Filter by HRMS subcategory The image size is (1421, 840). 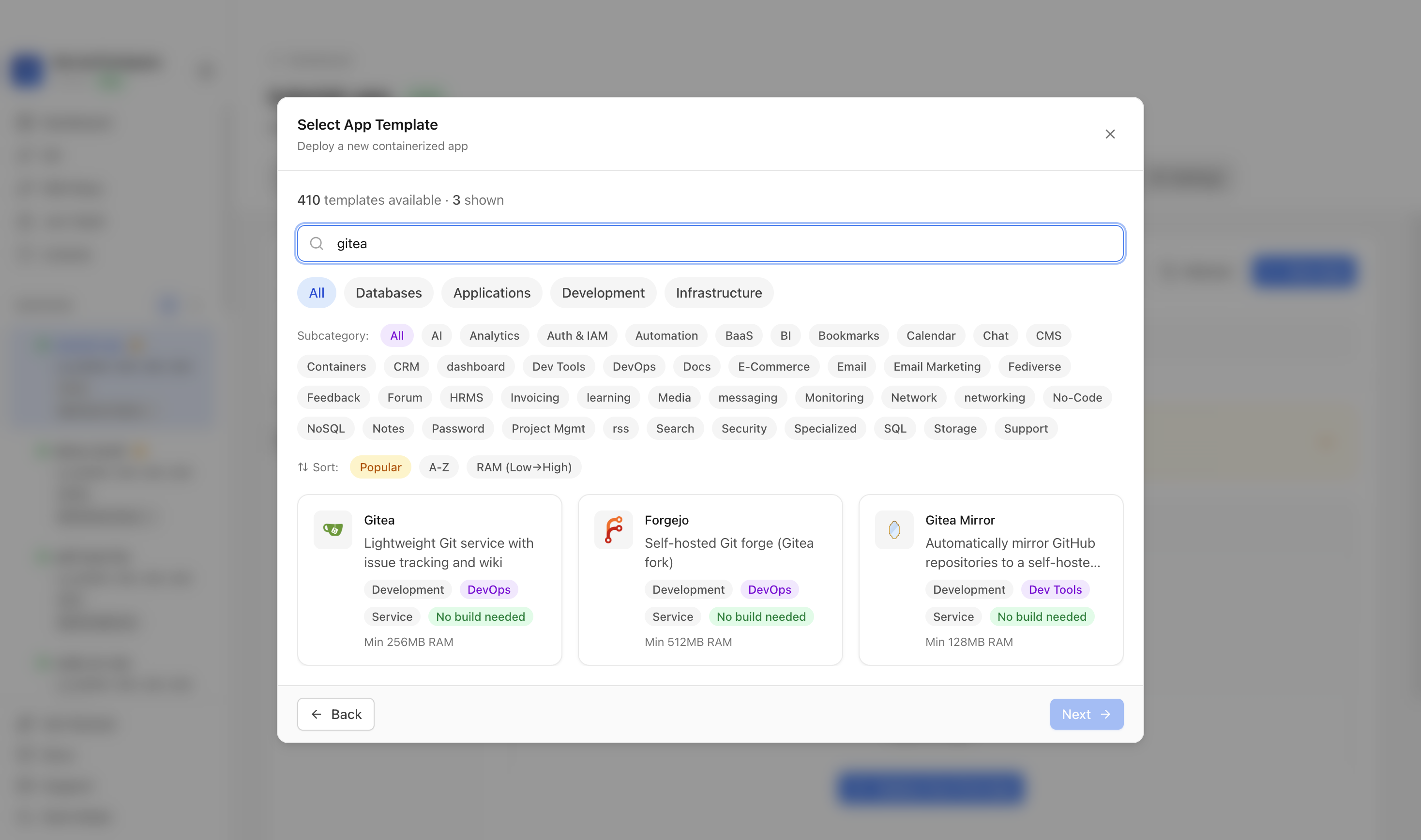coord(466,397)
